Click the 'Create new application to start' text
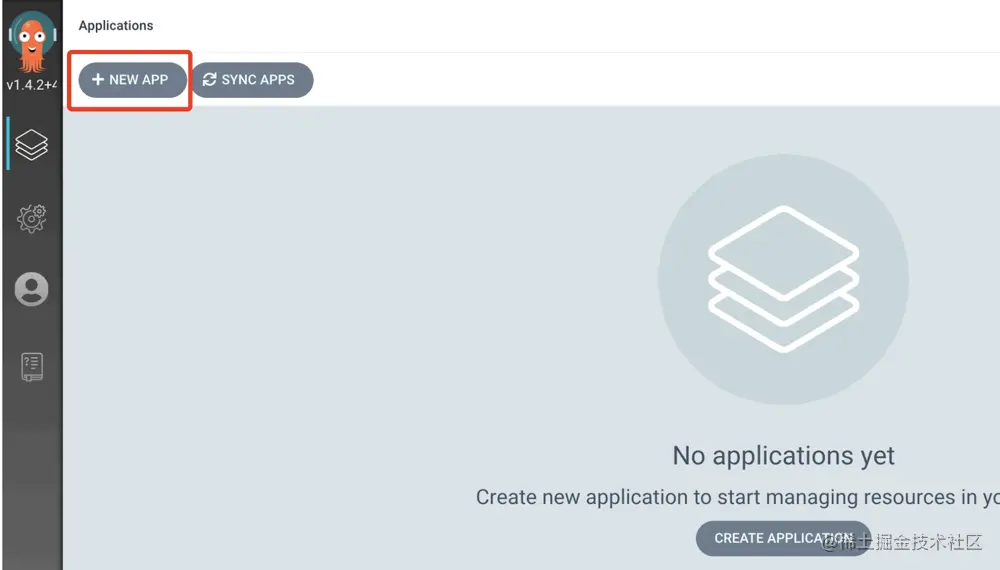1000x570 pixels. click(737, 497)
